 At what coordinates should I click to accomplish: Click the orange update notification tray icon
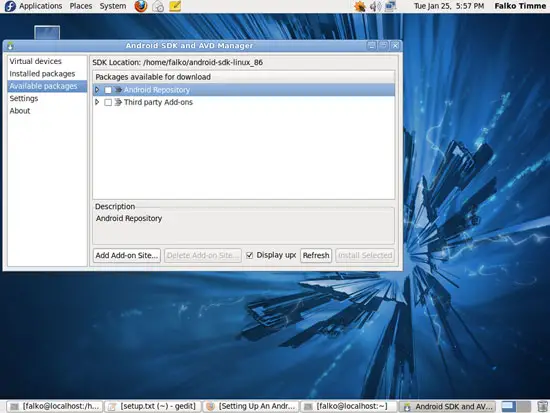click(x=360, y=6)
